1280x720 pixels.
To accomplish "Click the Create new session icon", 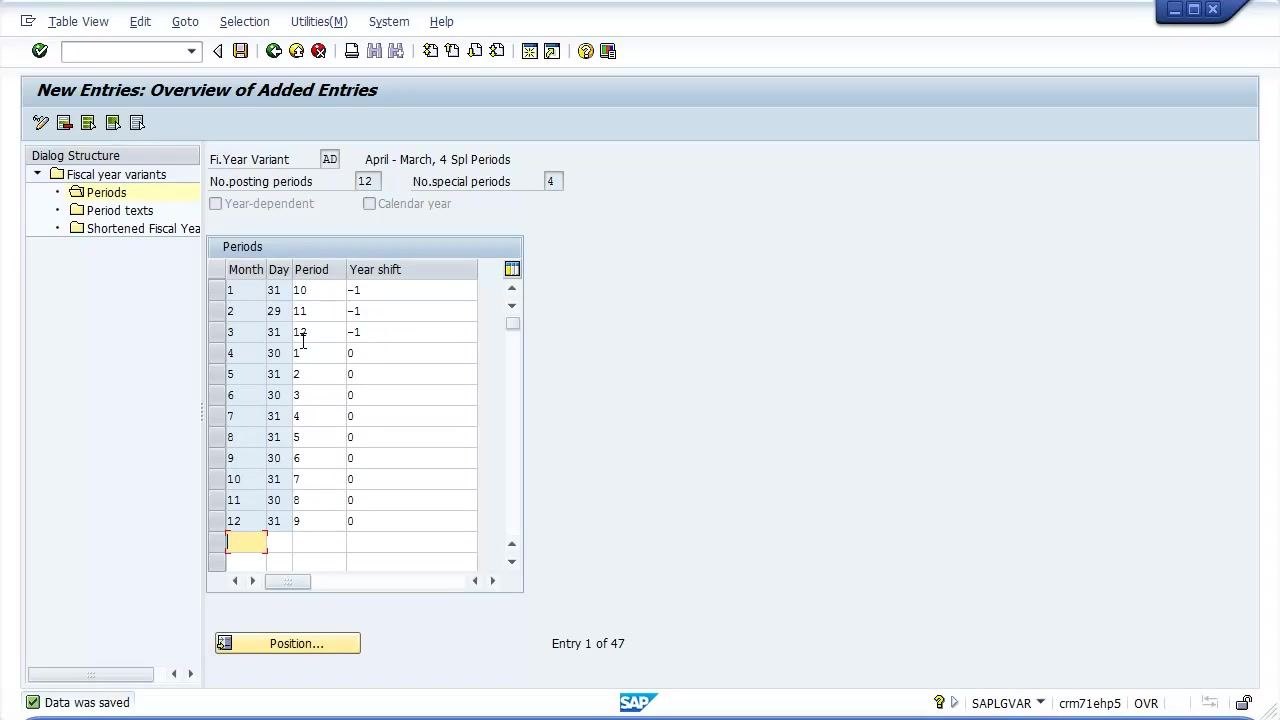I will 530,51.
